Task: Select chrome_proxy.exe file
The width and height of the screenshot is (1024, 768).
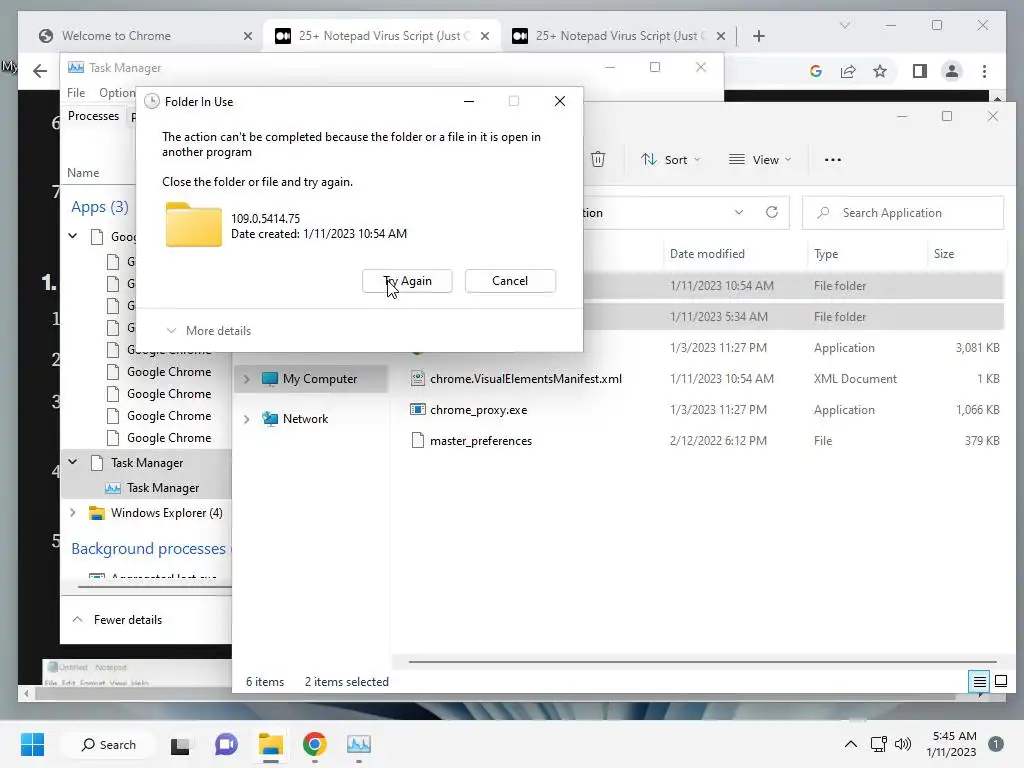Action: coord(479,410)
